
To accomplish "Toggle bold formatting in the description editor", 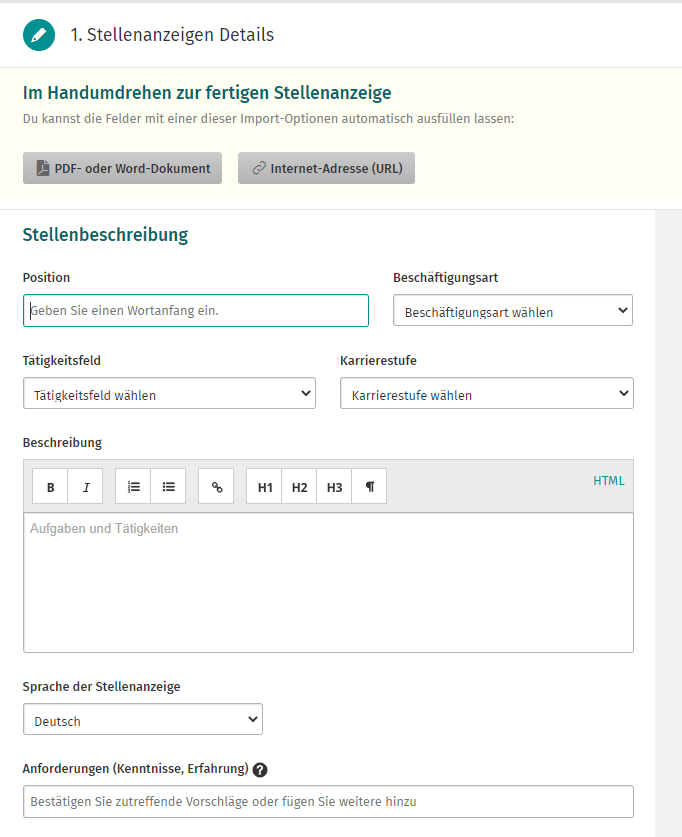I will pyautogui.click(x=50, y=486).
